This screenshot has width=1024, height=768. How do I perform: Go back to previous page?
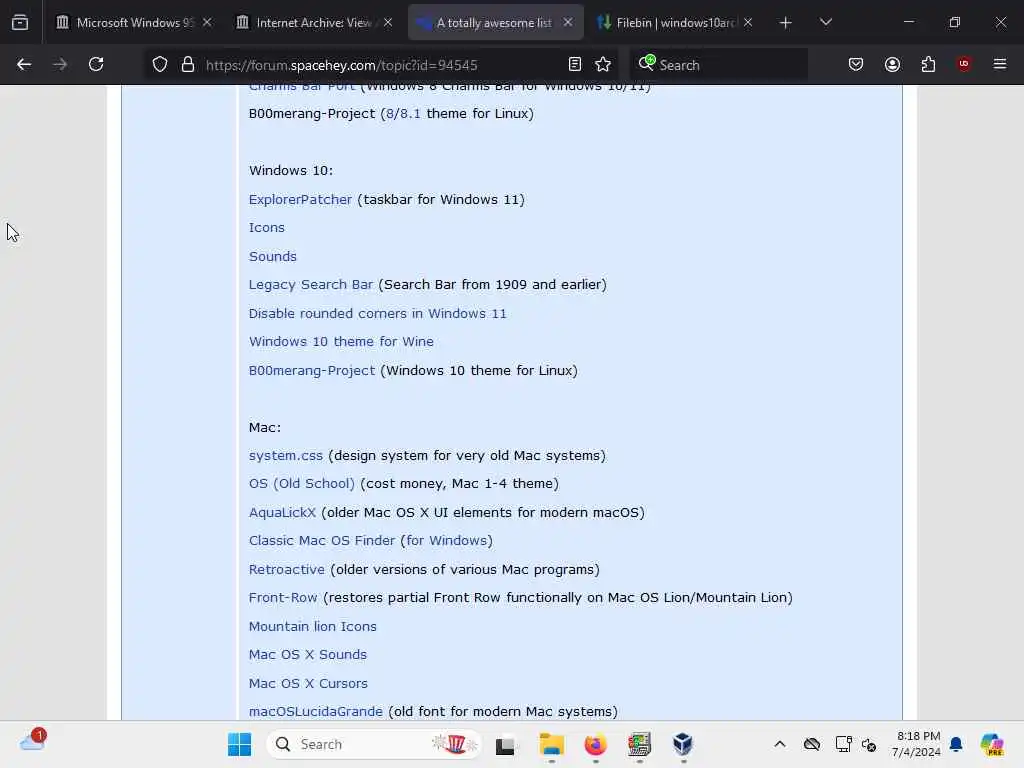click(x=24, y=64)
